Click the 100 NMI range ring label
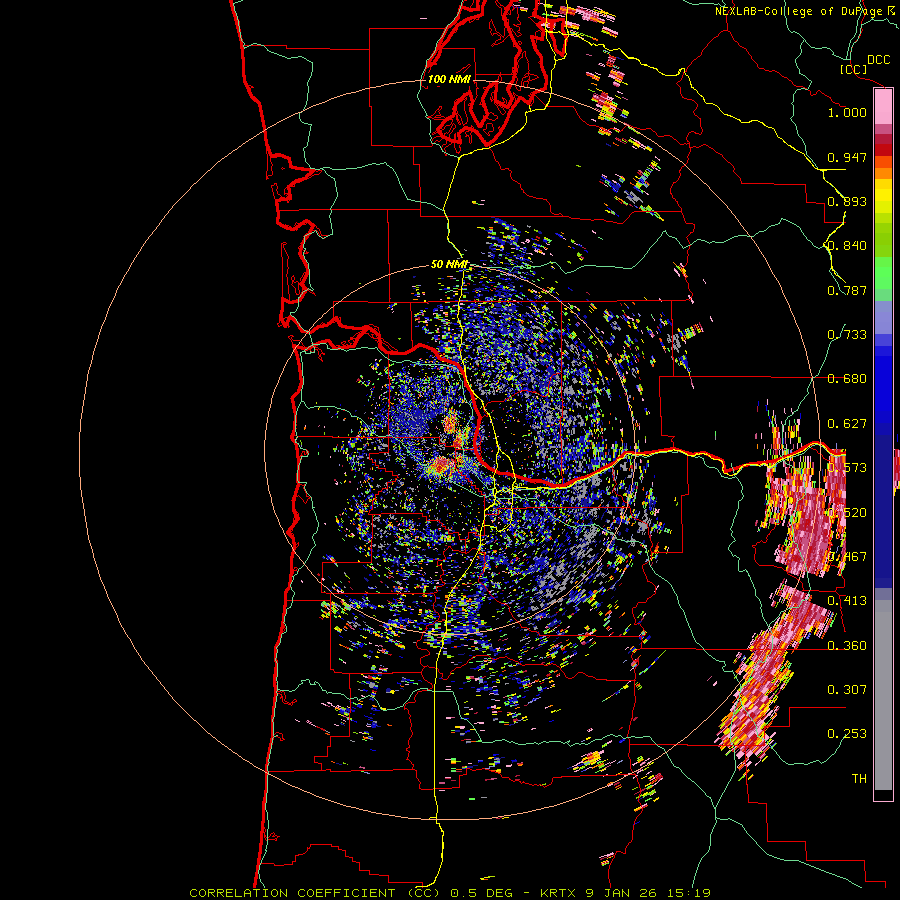 448,79
